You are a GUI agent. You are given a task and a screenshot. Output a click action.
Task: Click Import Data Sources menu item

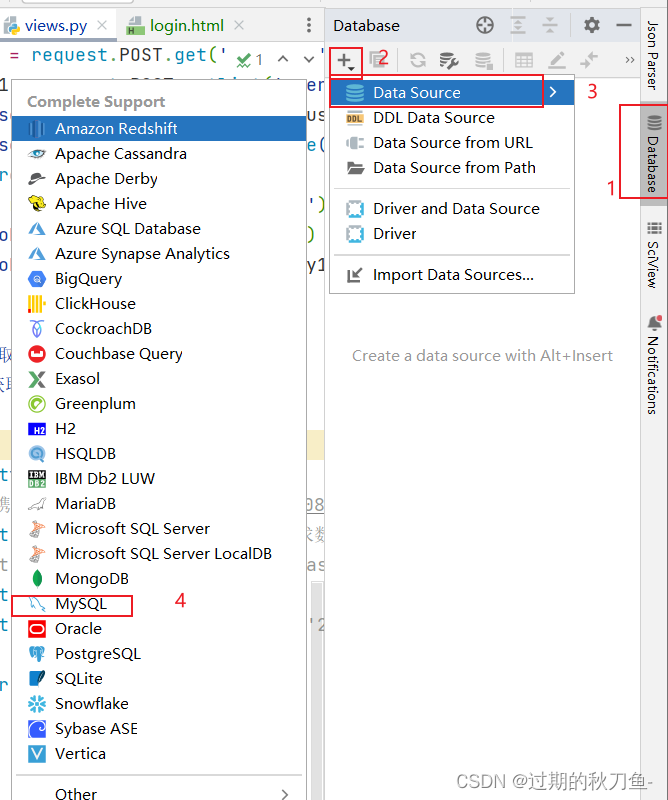coord(452,275)
